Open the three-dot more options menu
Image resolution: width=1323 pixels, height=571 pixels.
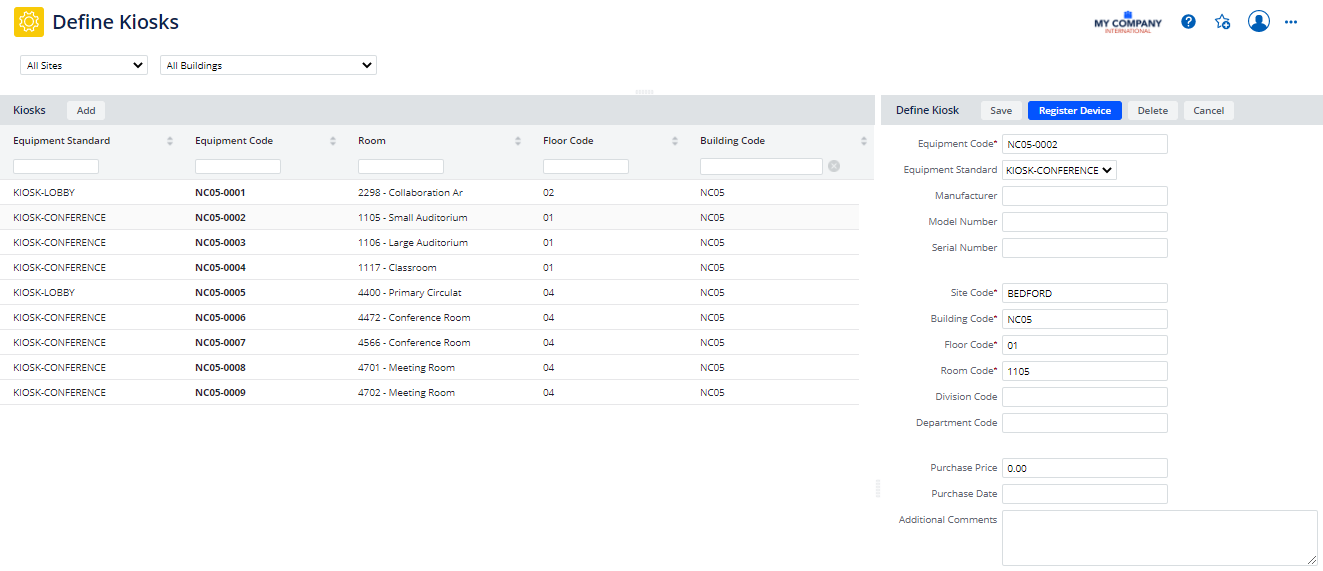click(x=1291, y=22)
